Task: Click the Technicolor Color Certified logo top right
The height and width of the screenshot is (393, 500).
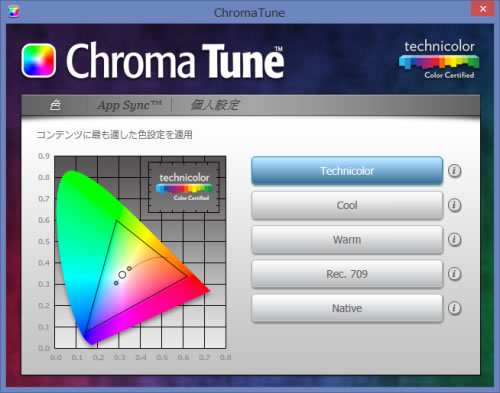Action: (439, 60)
